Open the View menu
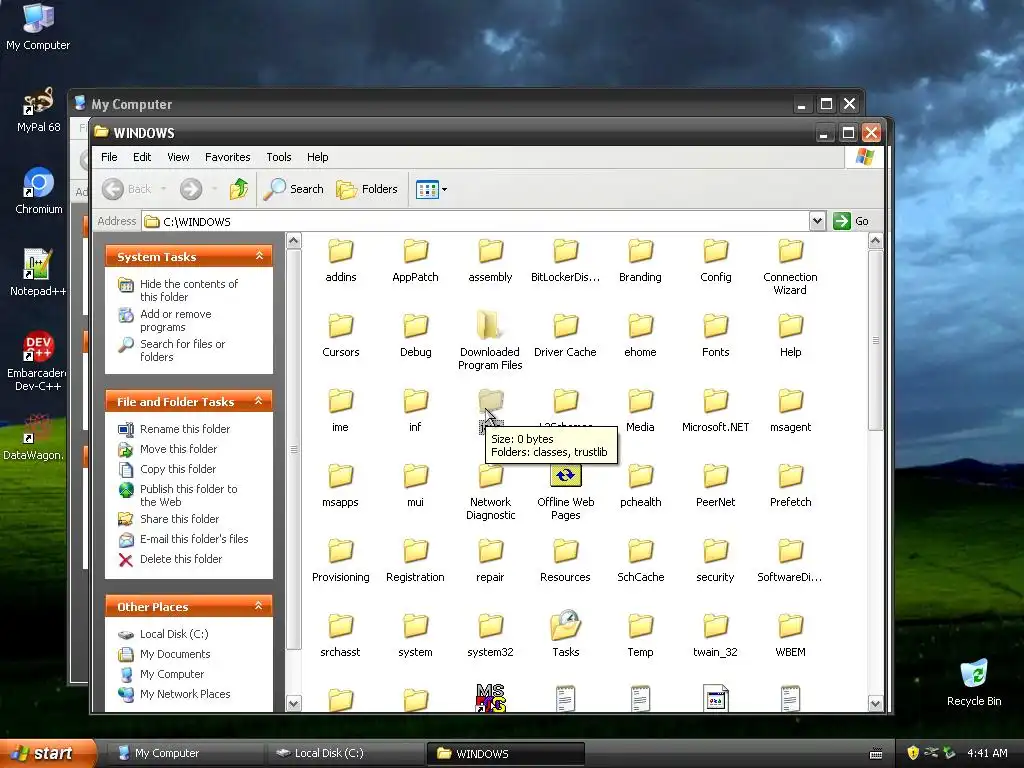This screenshot has height=768, width=1024. point(178,157)
